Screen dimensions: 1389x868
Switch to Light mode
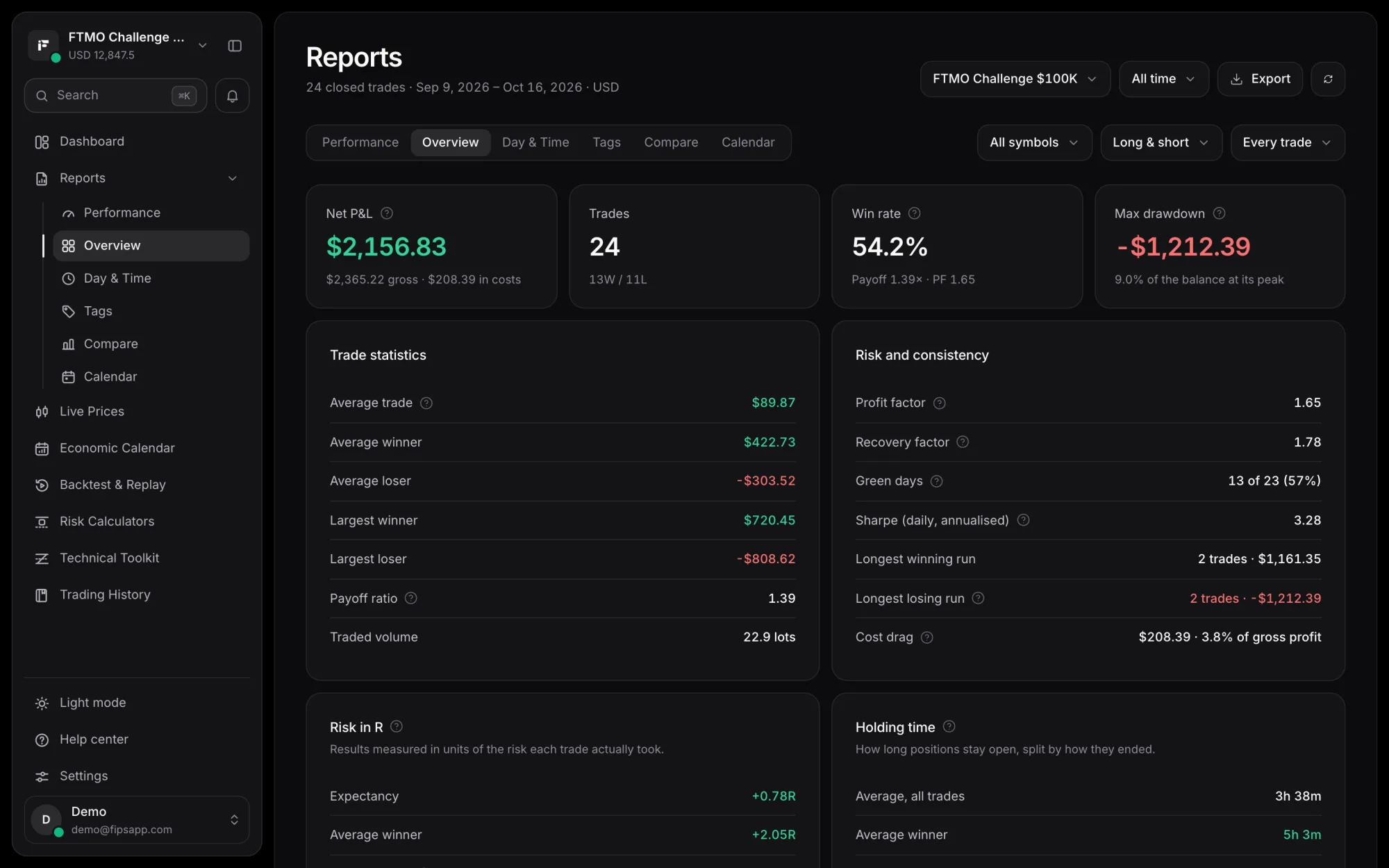pos(137,703)
